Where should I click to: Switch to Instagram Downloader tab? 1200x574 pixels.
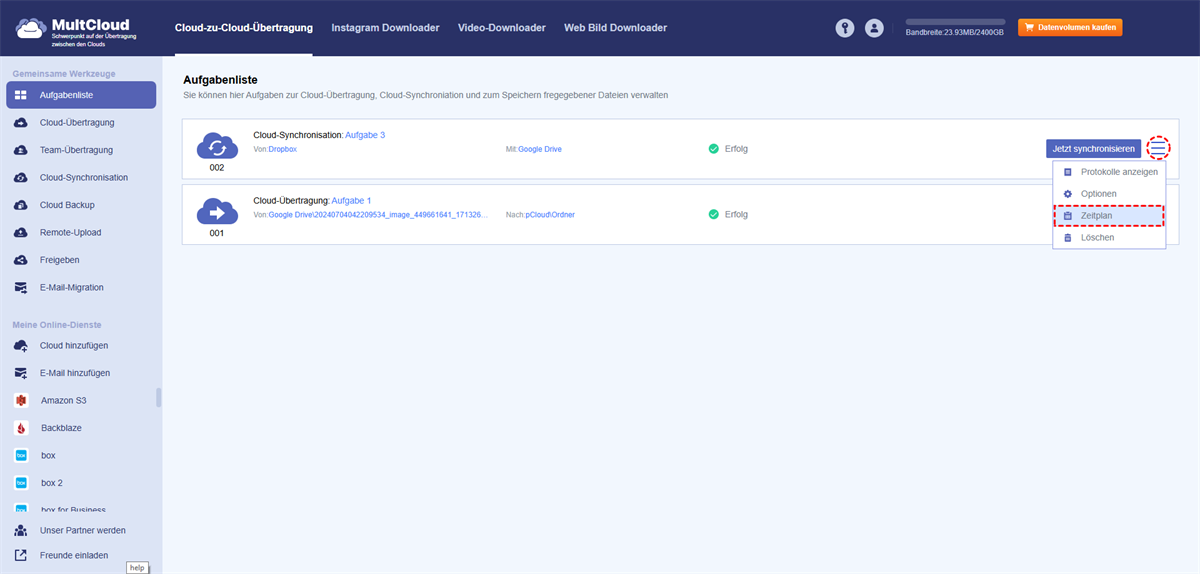385,28
